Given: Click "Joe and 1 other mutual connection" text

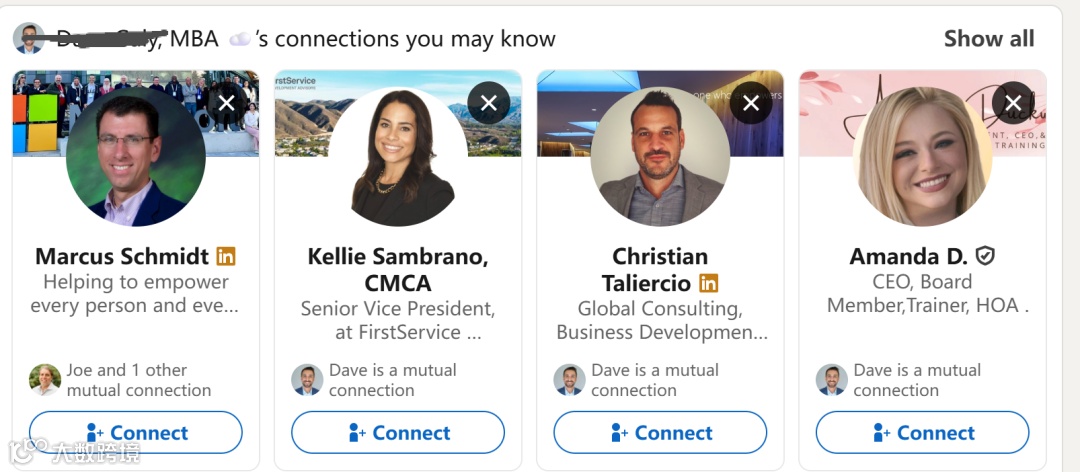Looking at the screenshot, I should [138, 380].
